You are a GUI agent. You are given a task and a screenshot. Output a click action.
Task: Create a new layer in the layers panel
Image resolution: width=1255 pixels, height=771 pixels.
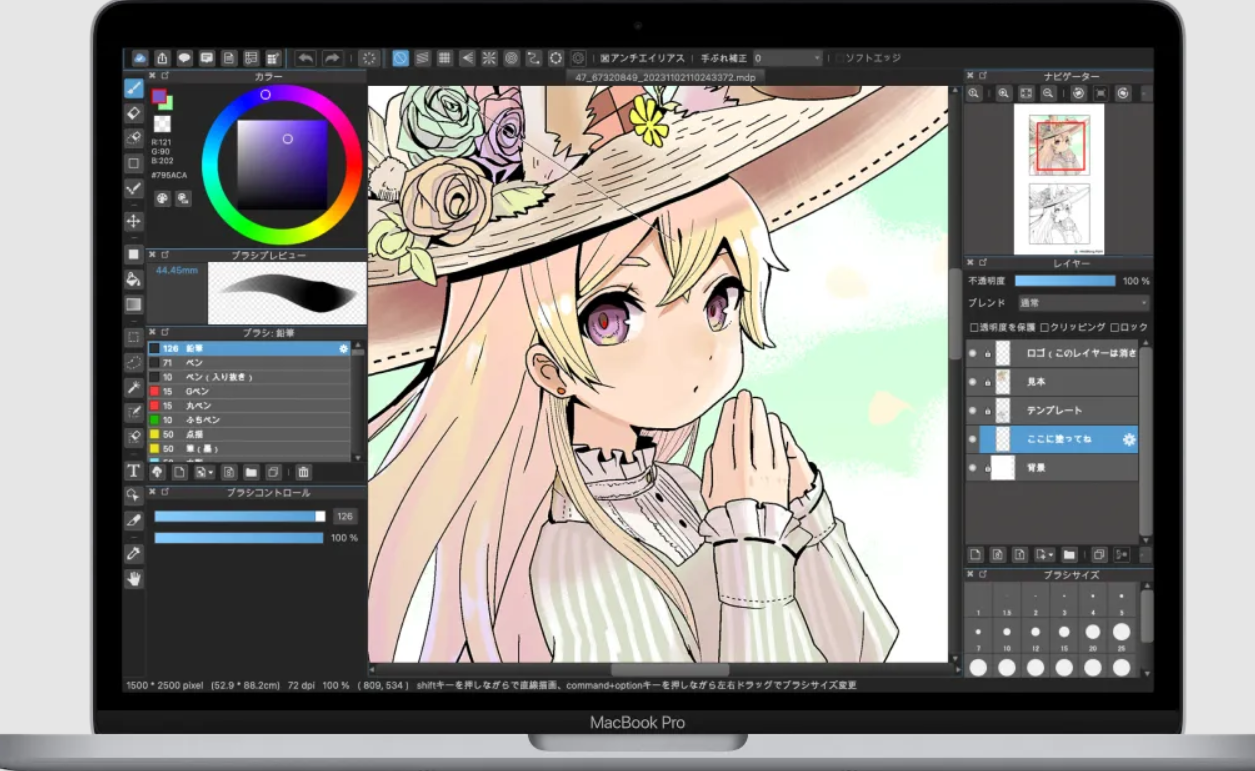coord(977,554)
